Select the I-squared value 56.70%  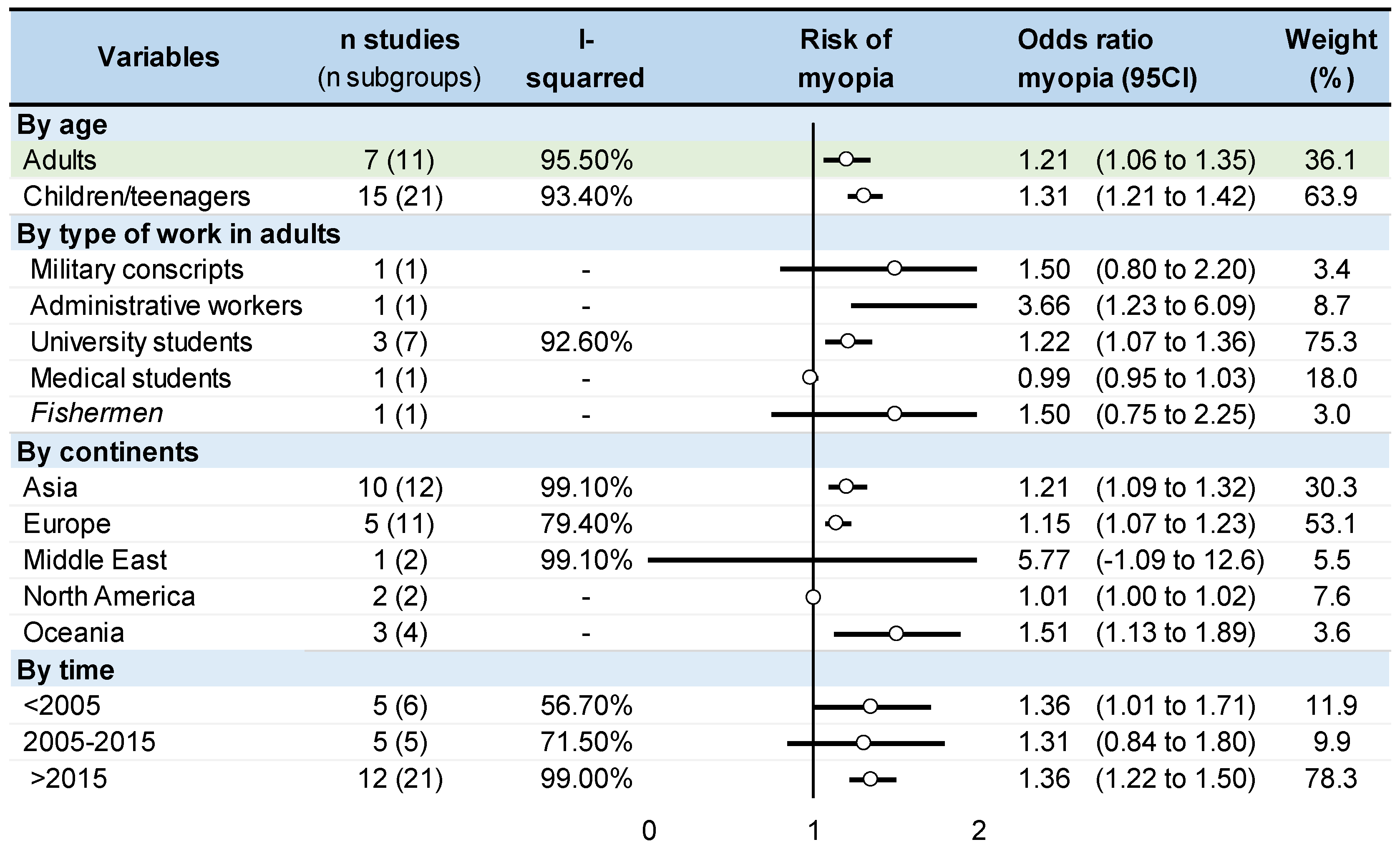pyautogui.click(x=587, y=706)
